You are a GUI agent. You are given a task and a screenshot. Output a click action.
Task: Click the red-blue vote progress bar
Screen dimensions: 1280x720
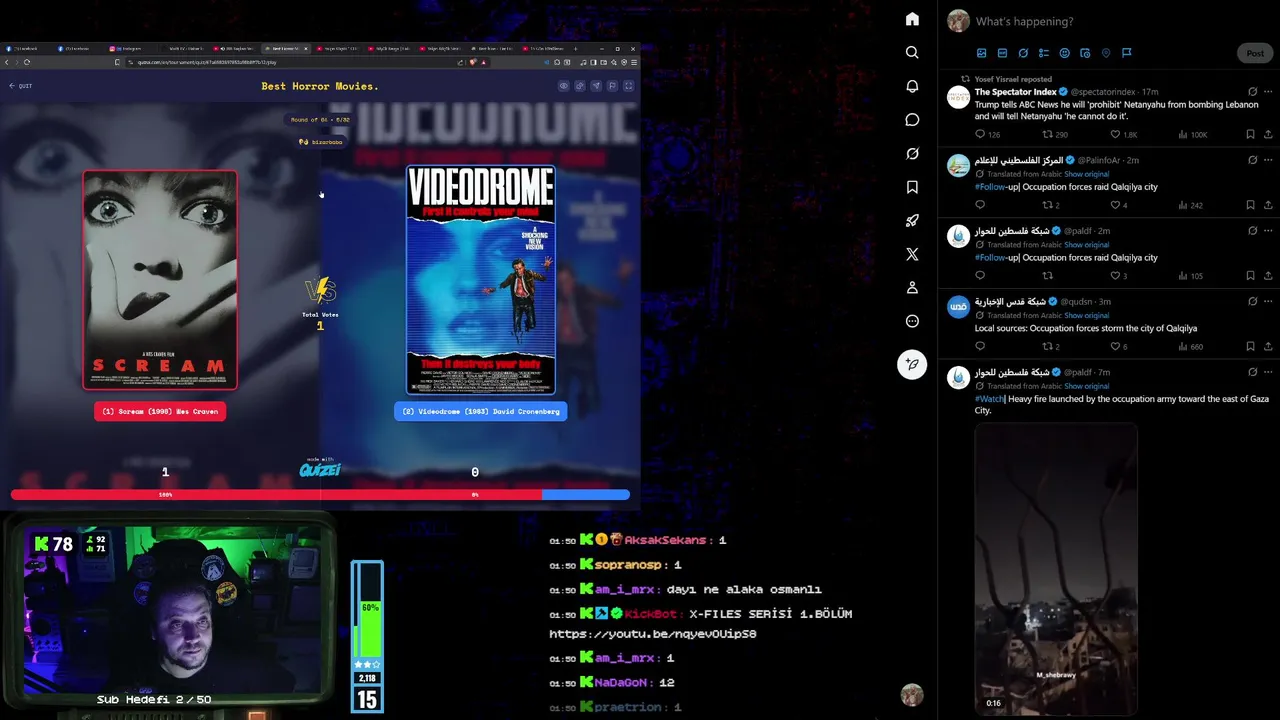[320, 494]
